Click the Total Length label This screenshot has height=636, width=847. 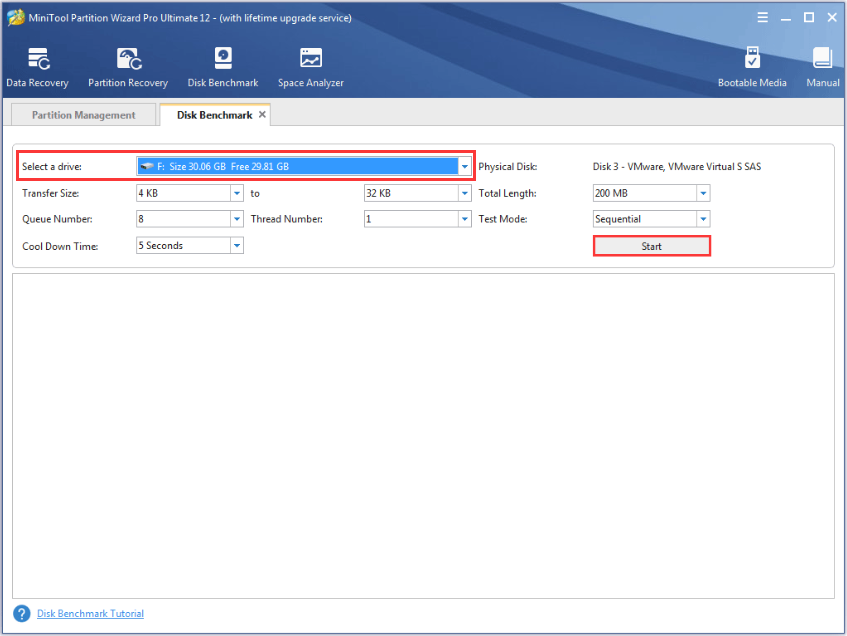click(x=507, y=193)
